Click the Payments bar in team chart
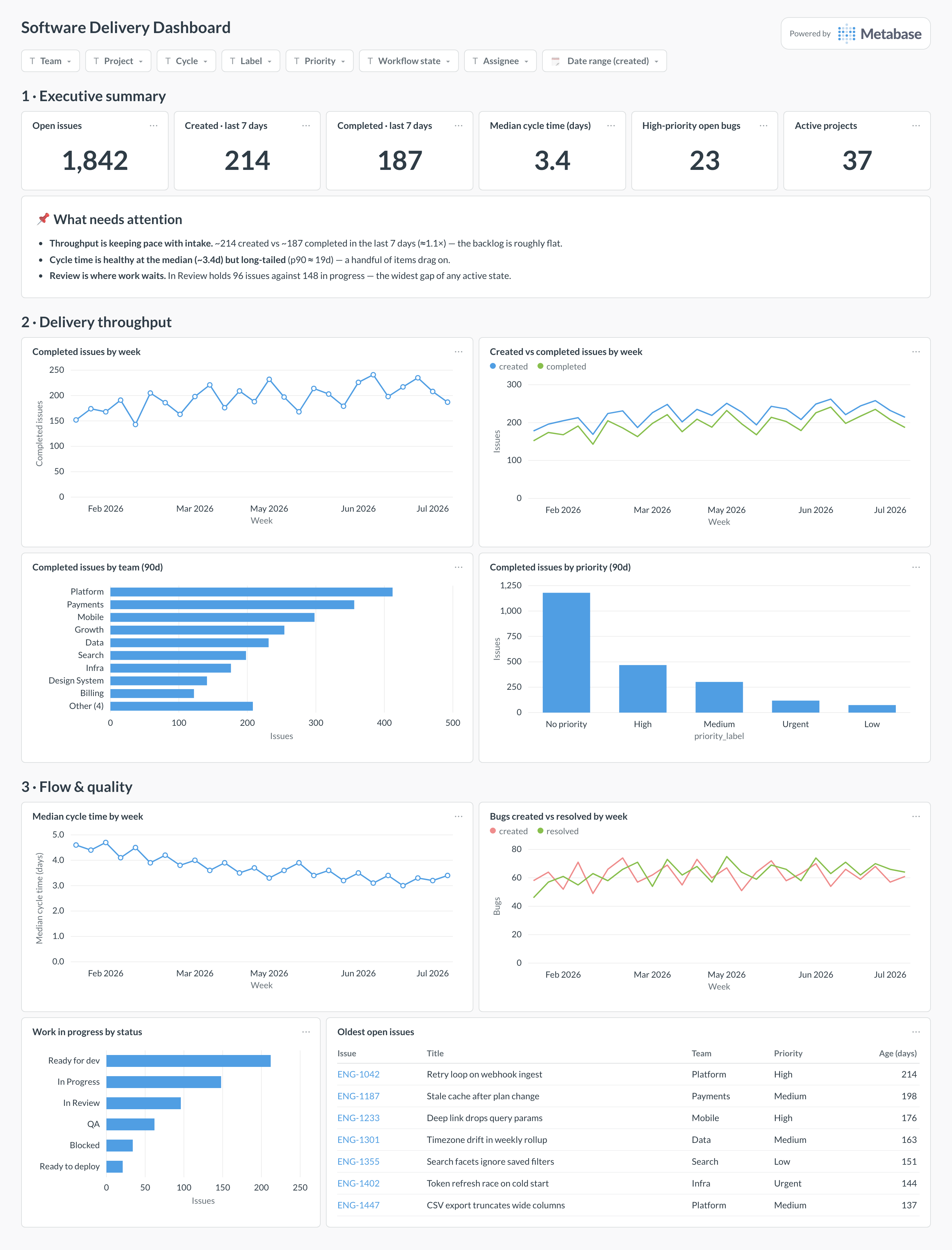The image size is (952, 1250). 232,605
